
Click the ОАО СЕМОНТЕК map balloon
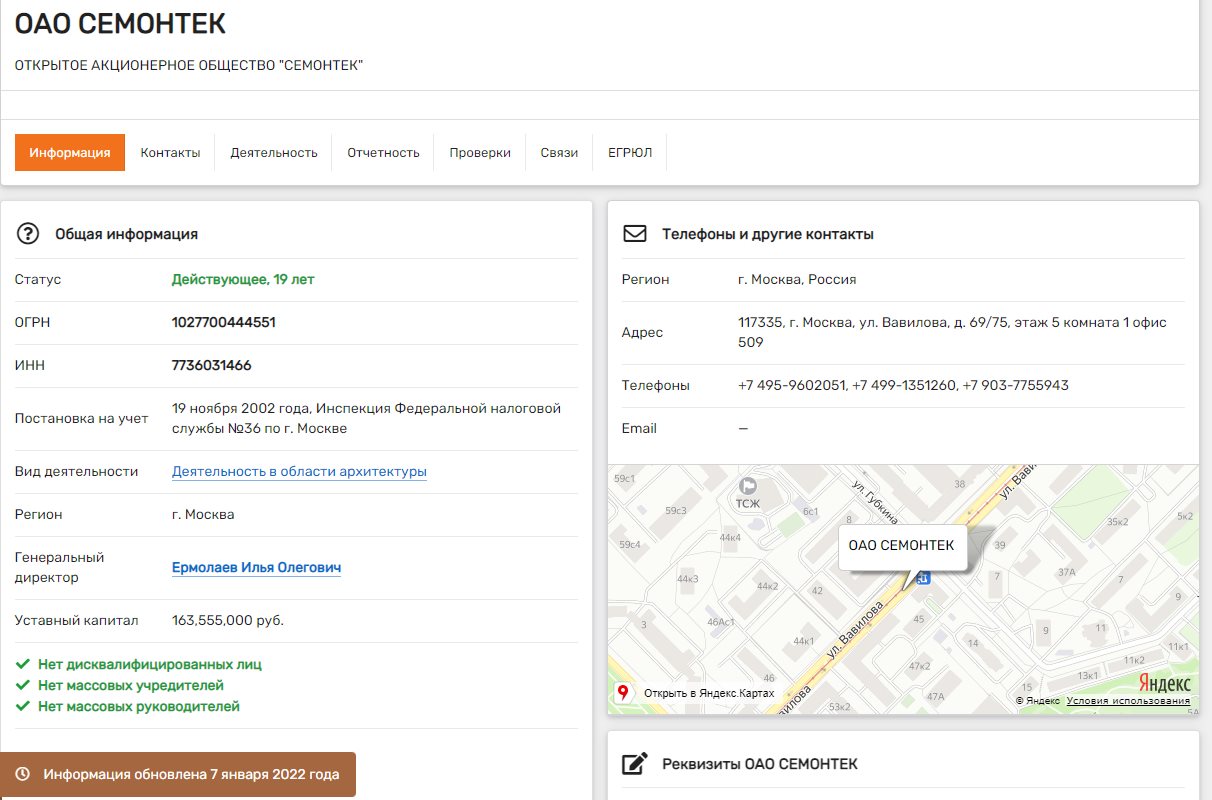(x=901, y=546)
